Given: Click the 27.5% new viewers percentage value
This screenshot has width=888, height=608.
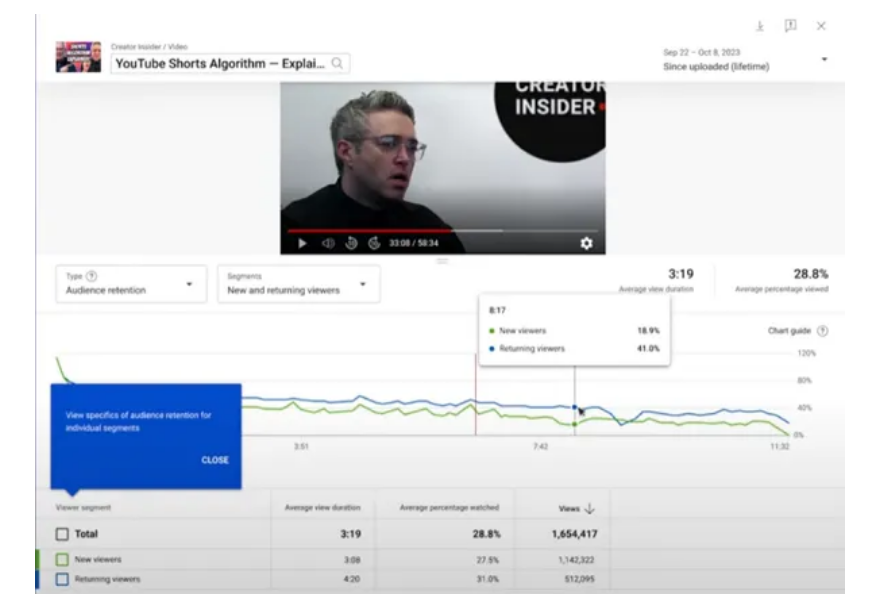Looking at the screenshot, I should (488, 560).
